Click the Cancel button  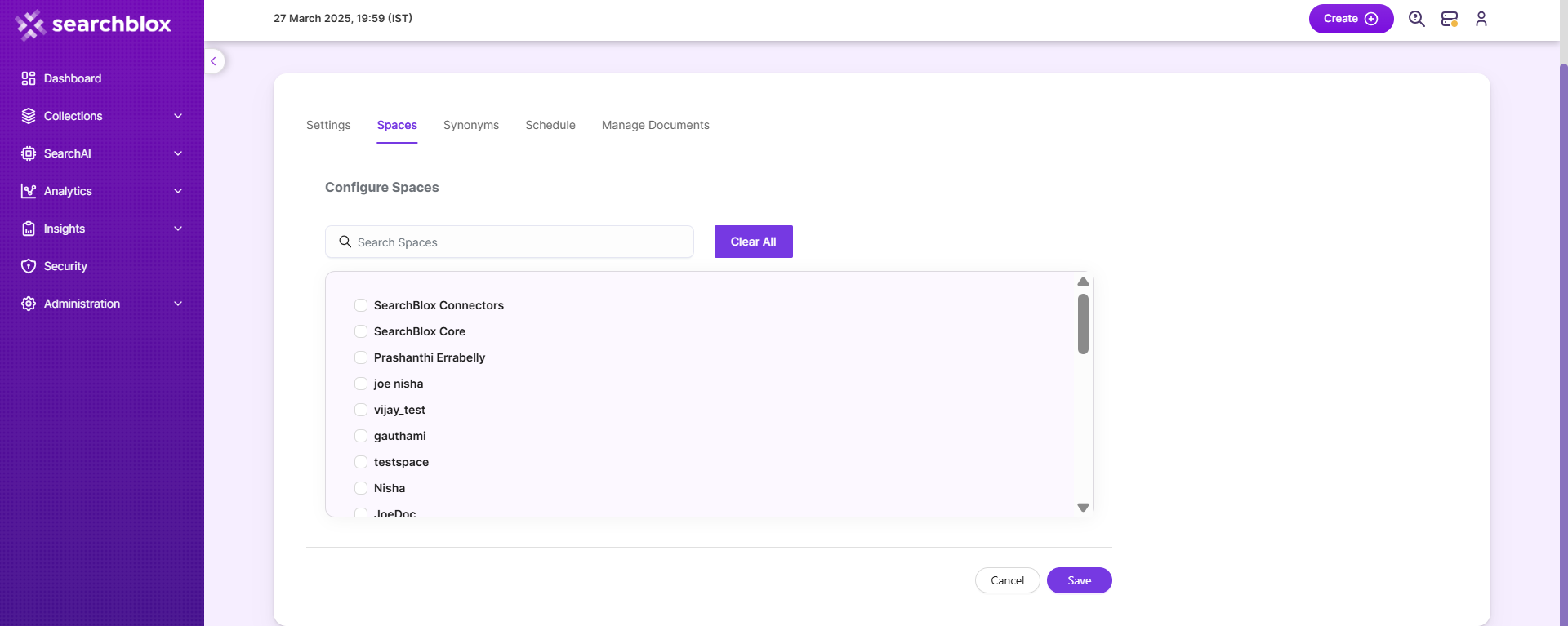[1008, 580]
